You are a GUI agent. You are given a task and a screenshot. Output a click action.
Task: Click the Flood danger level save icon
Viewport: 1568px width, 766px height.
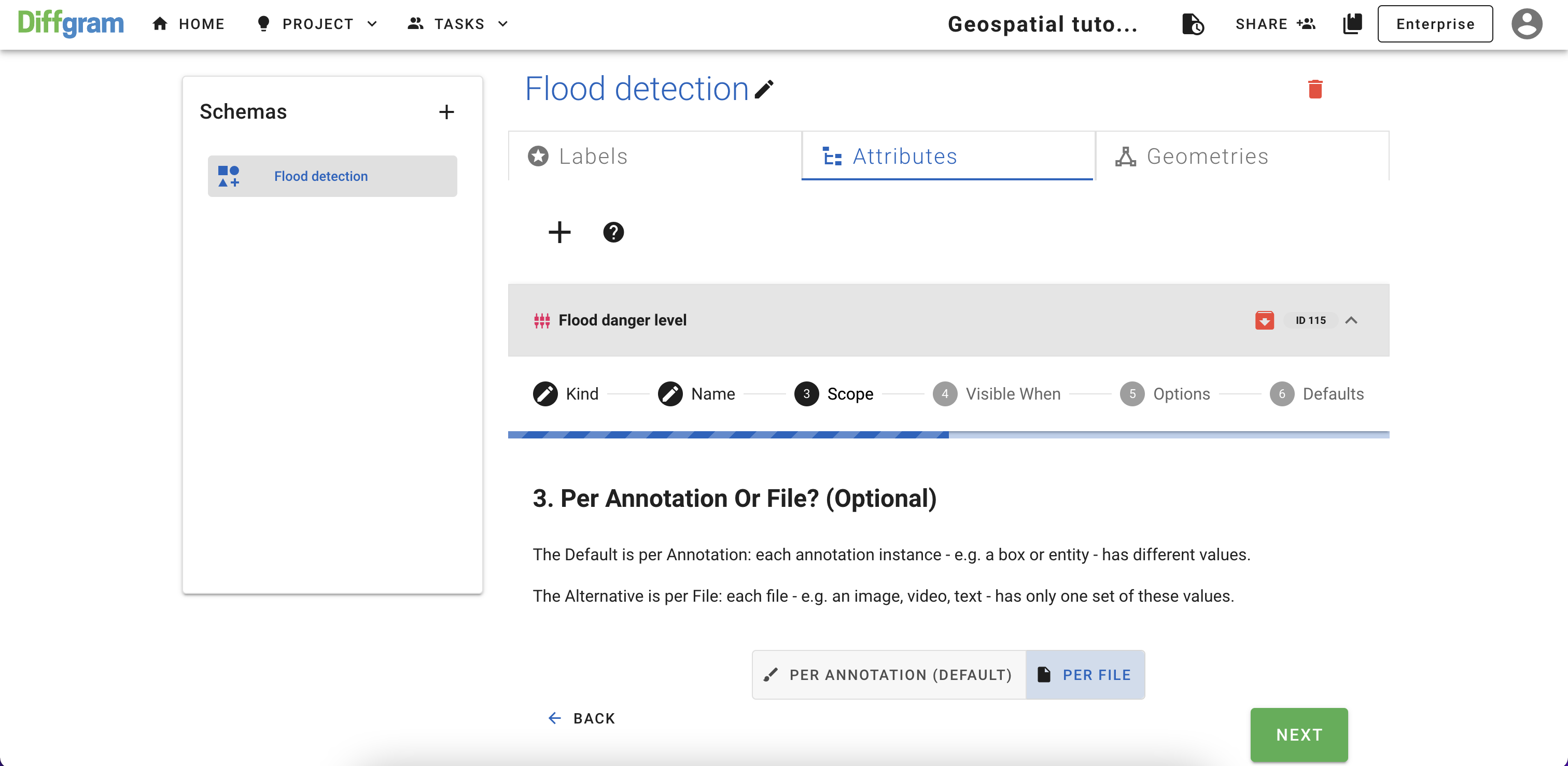[x=1266, y=320]
